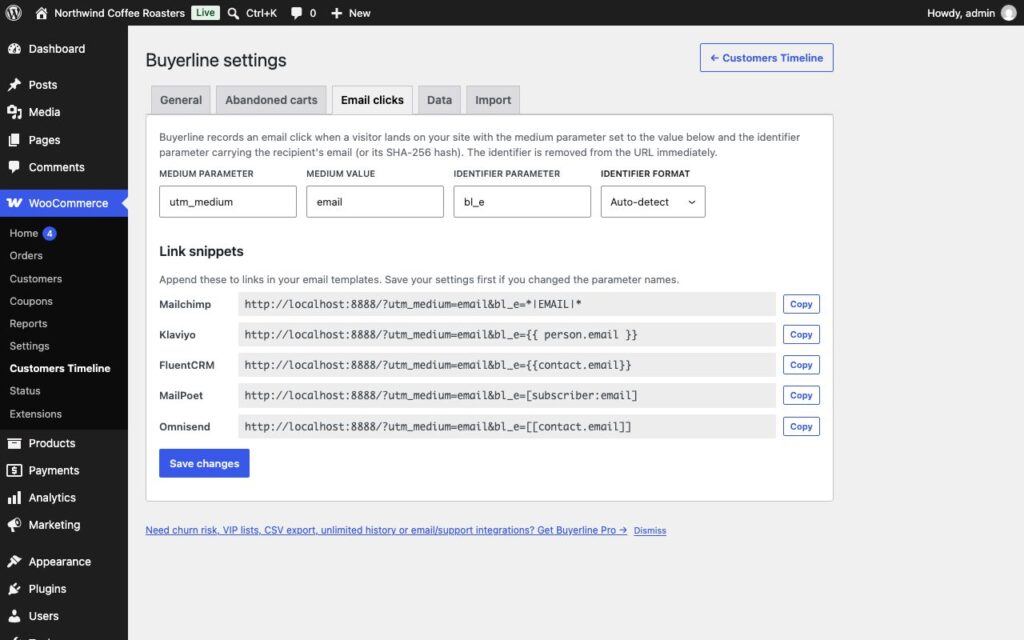Click the Live status badge
1024x640 pixels.
205,13
